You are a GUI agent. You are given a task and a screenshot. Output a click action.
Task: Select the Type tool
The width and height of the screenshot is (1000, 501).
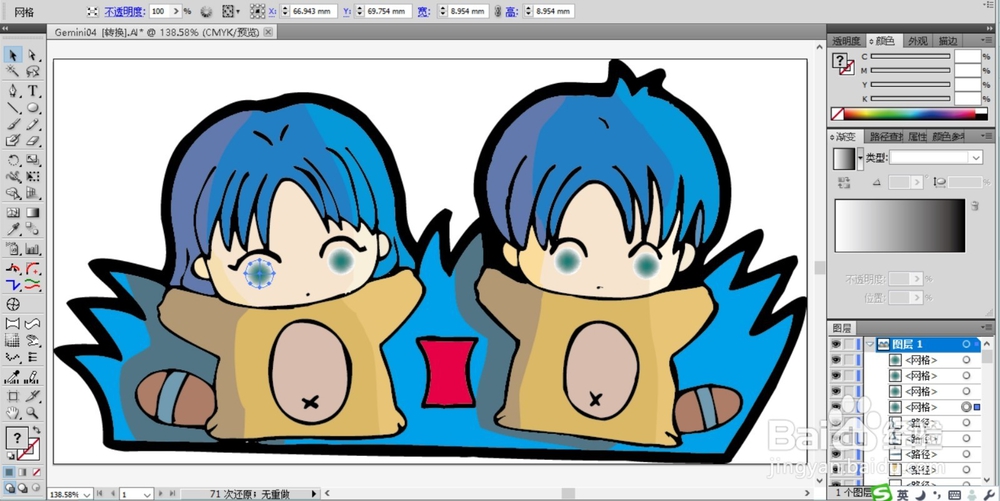[33, 91]
